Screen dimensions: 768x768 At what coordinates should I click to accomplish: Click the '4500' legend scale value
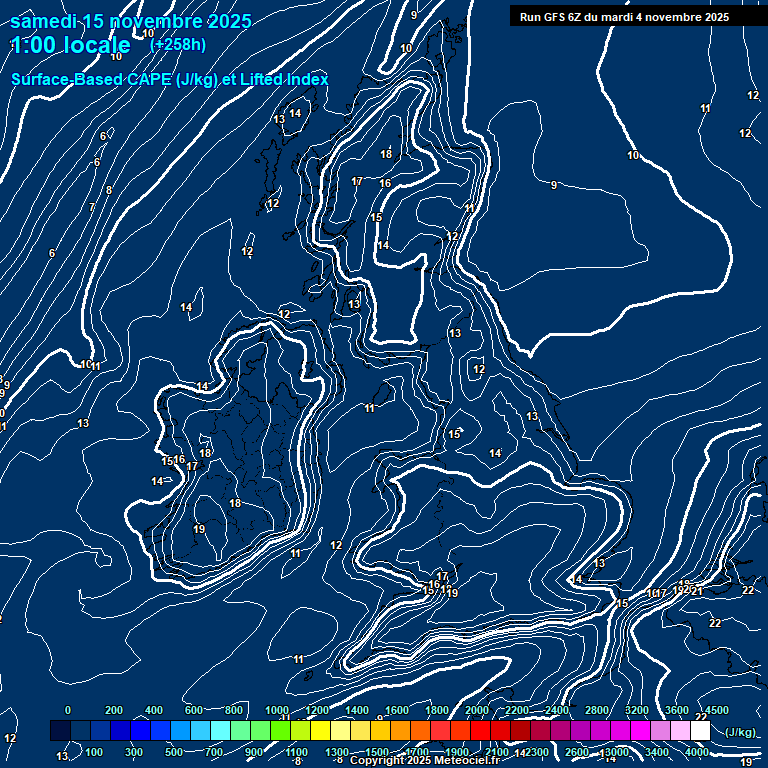[x=716, y=710]
